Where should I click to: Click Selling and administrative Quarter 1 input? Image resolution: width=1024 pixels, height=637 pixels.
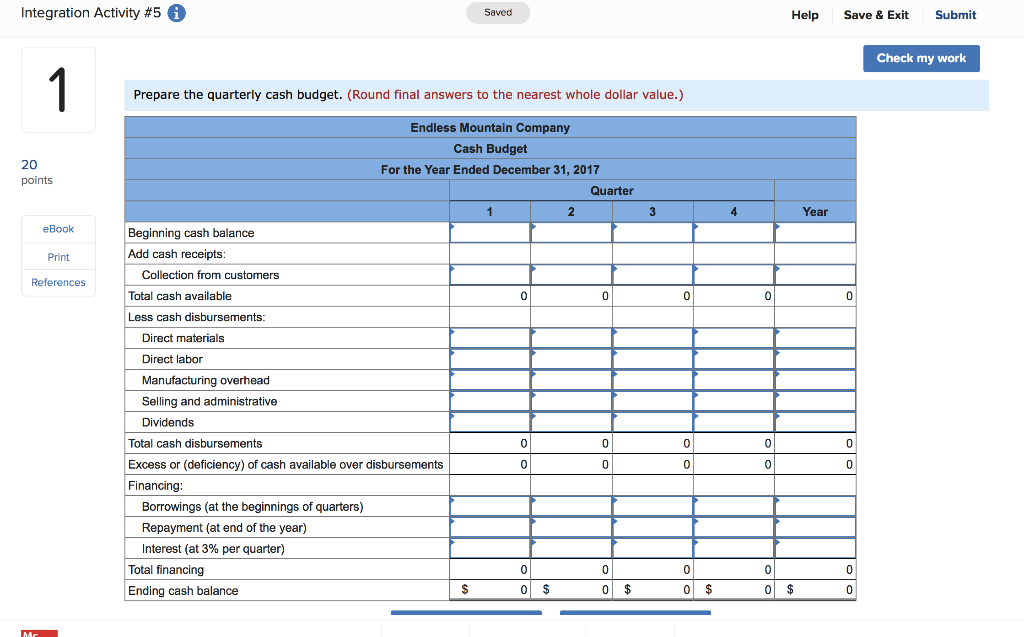490,401
